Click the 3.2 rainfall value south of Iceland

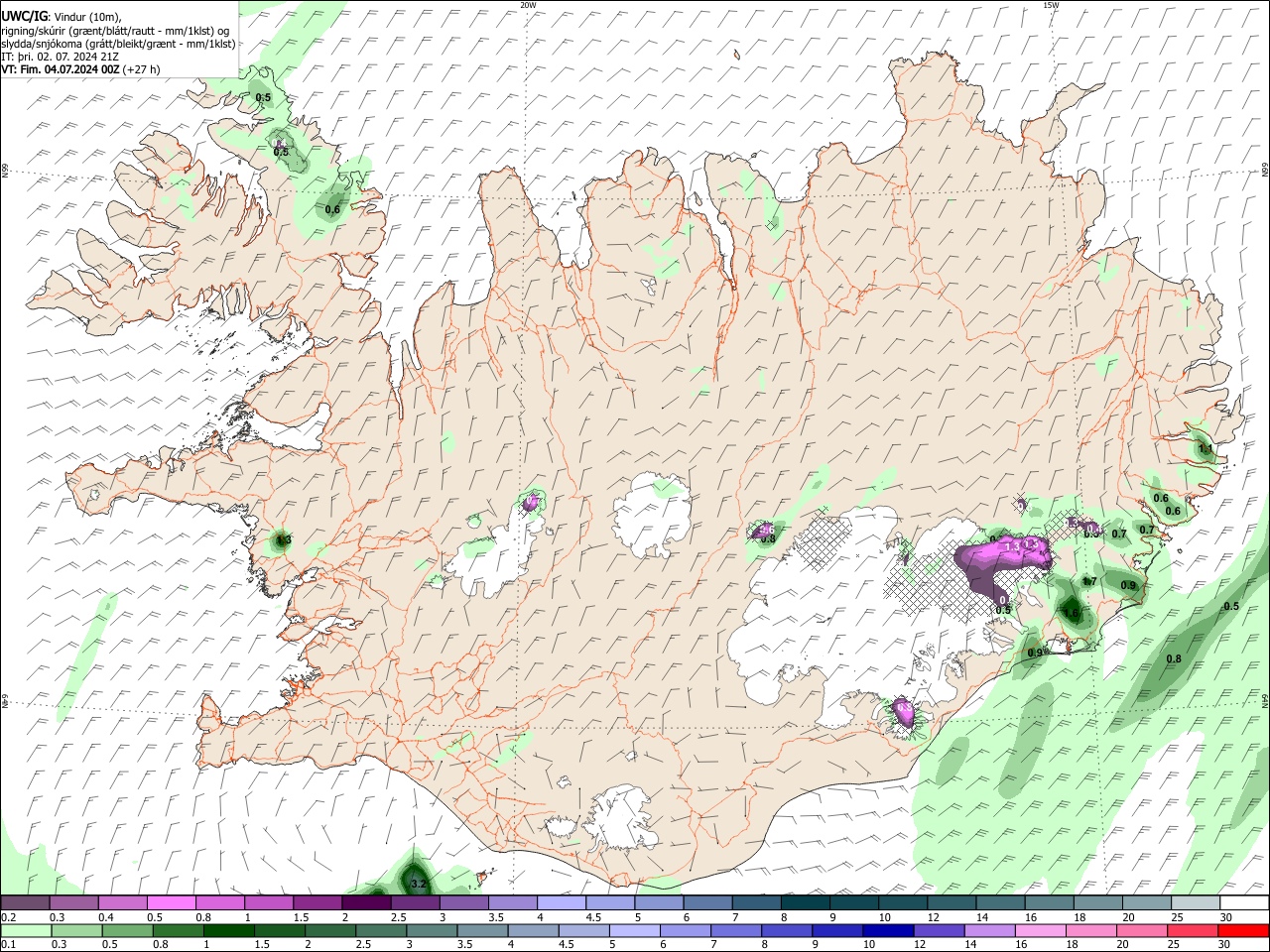tap(418, 884)
